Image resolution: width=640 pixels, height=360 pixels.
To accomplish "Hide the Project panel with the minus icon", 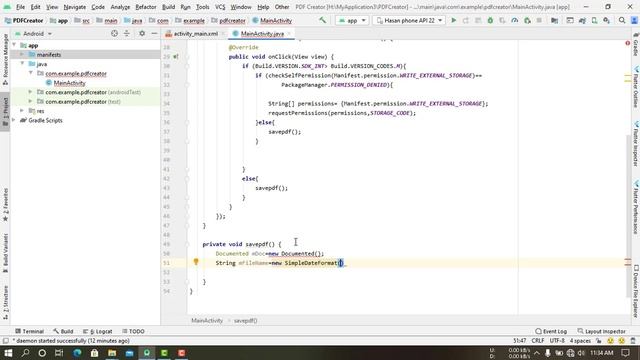I will (154, 33).
